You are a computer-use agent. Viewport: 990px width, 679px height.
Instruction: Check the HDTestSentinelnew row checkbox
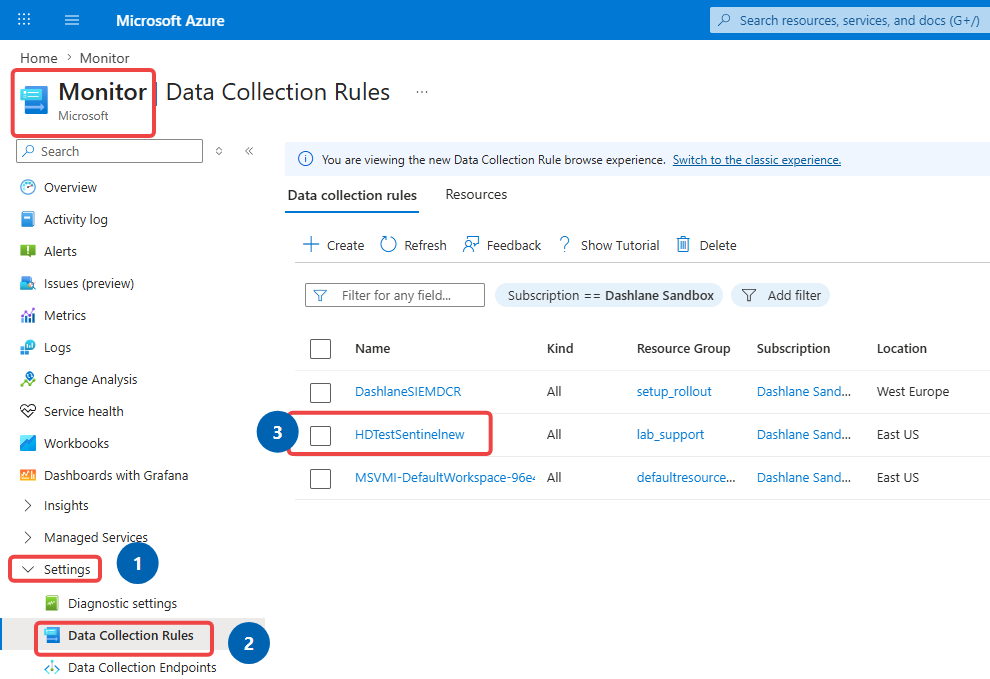[320, 435]
